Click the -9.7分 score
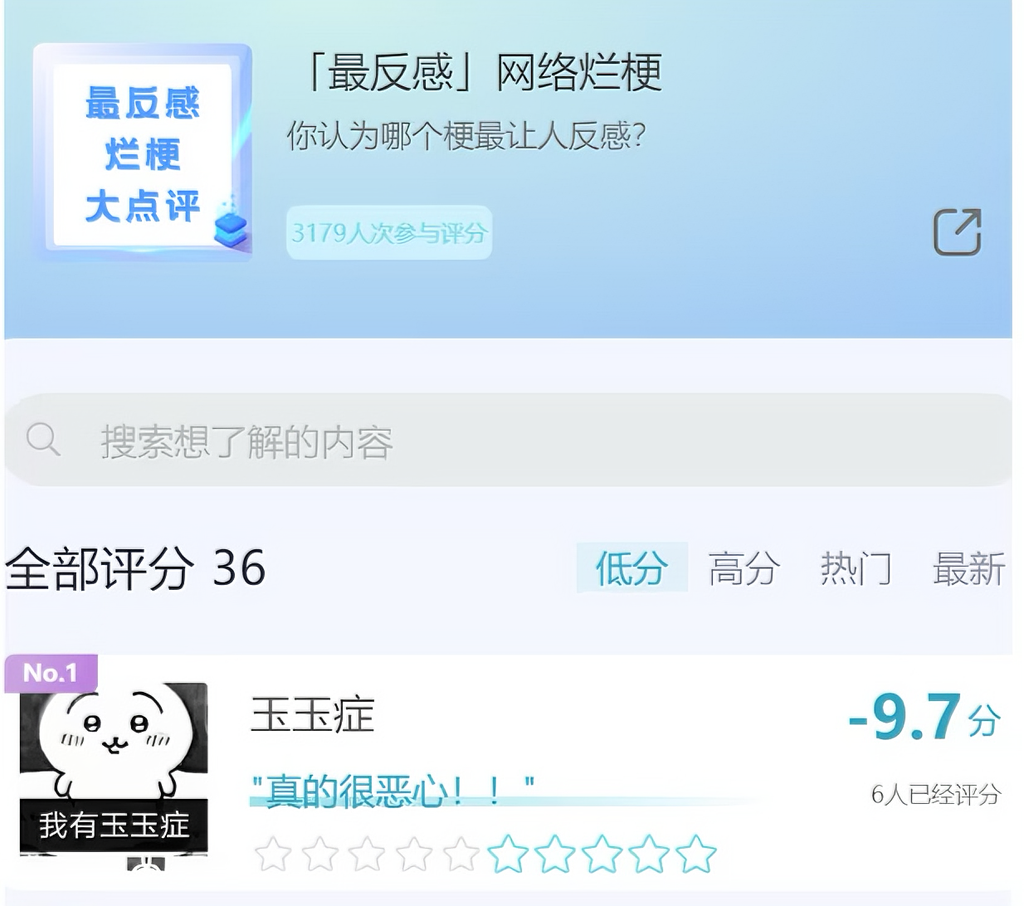The image size is (1024, 906). (x=924, y=718)
